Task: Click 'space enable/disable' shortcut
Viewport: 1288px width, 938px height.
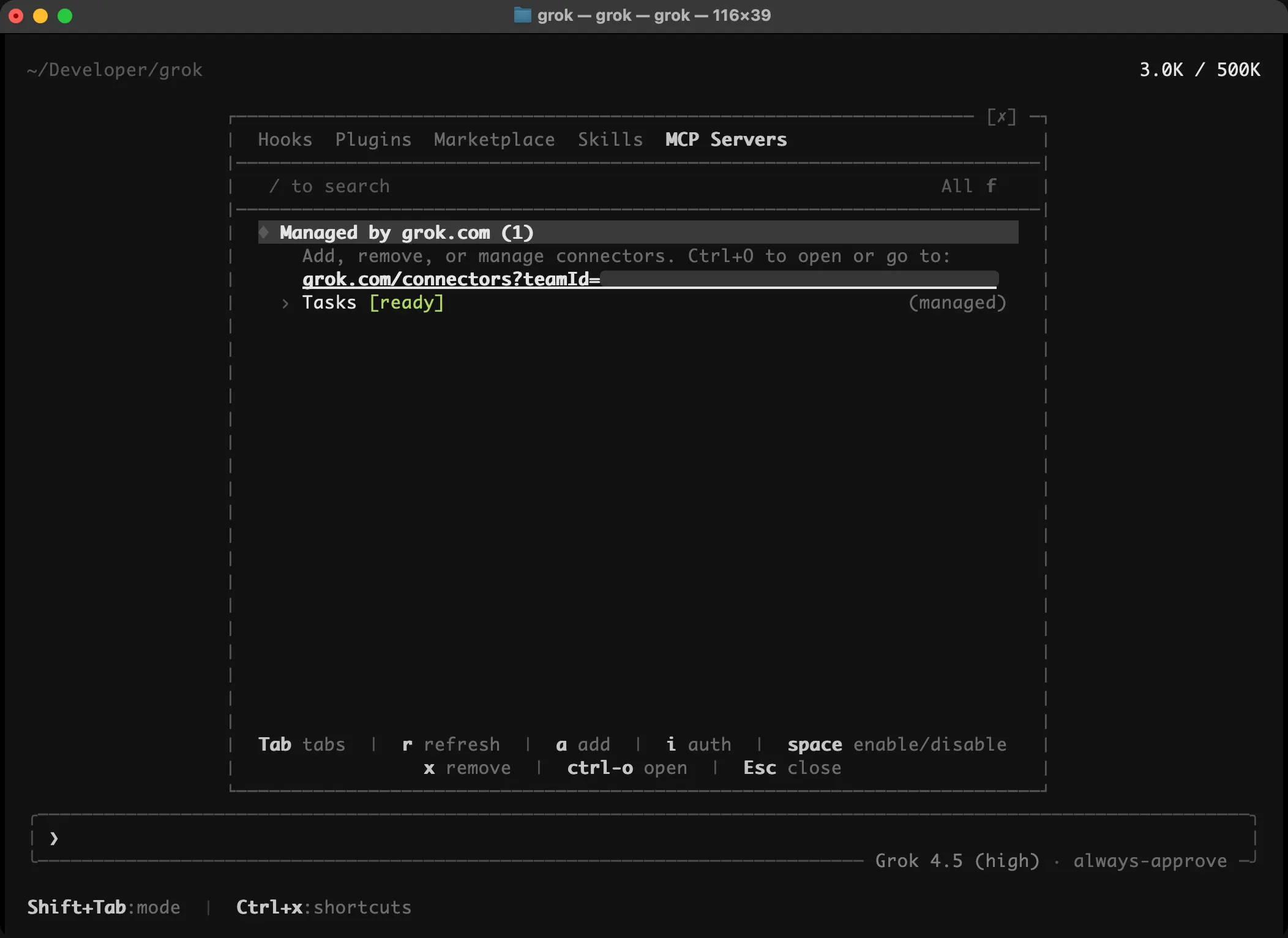Action: (897, 745)
